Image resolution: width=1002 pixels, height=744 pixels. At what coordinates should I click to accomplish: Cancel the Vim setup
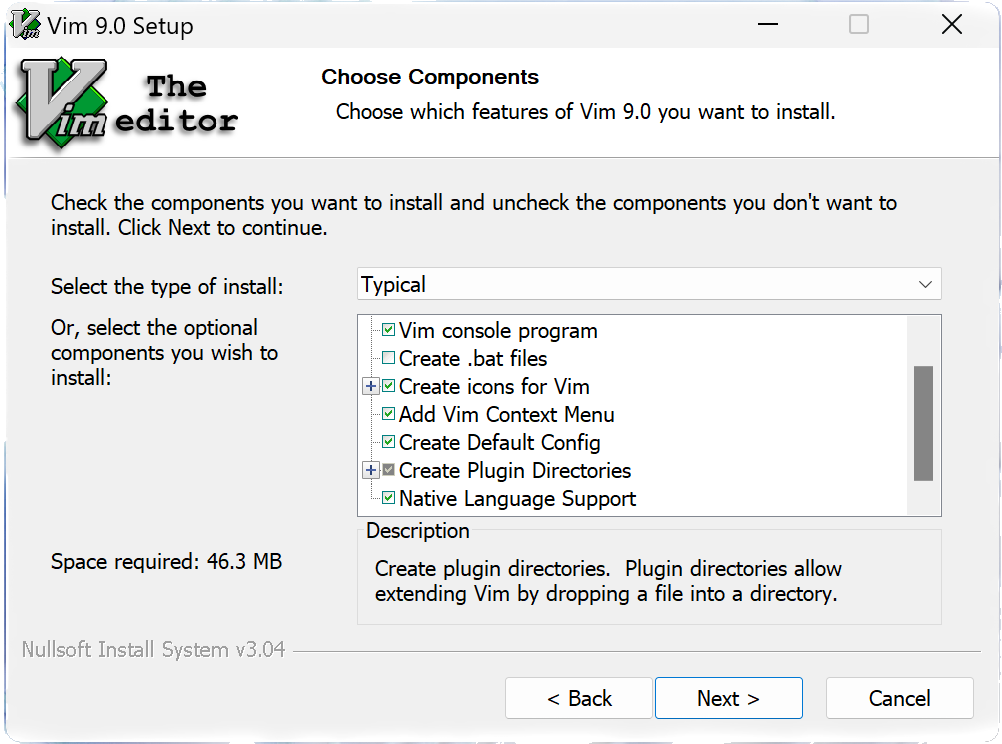click(899, 698)
